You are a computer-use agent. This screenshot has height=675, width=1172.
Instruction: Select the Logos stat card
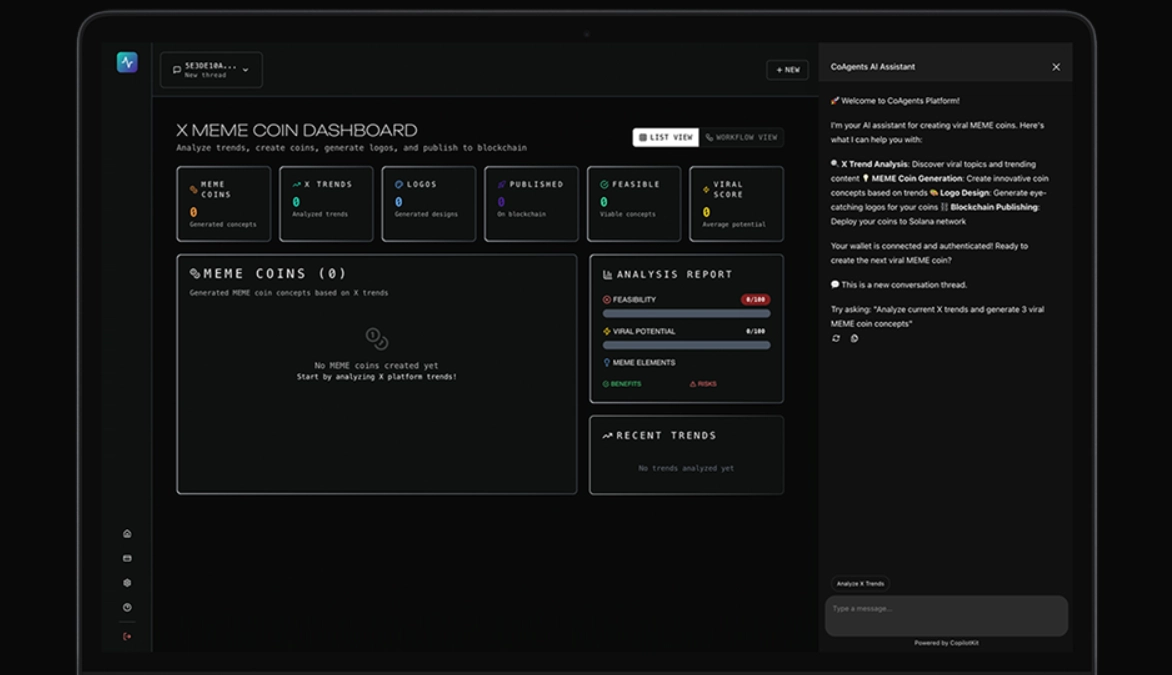pyautogui.click(x=429, y=204)
